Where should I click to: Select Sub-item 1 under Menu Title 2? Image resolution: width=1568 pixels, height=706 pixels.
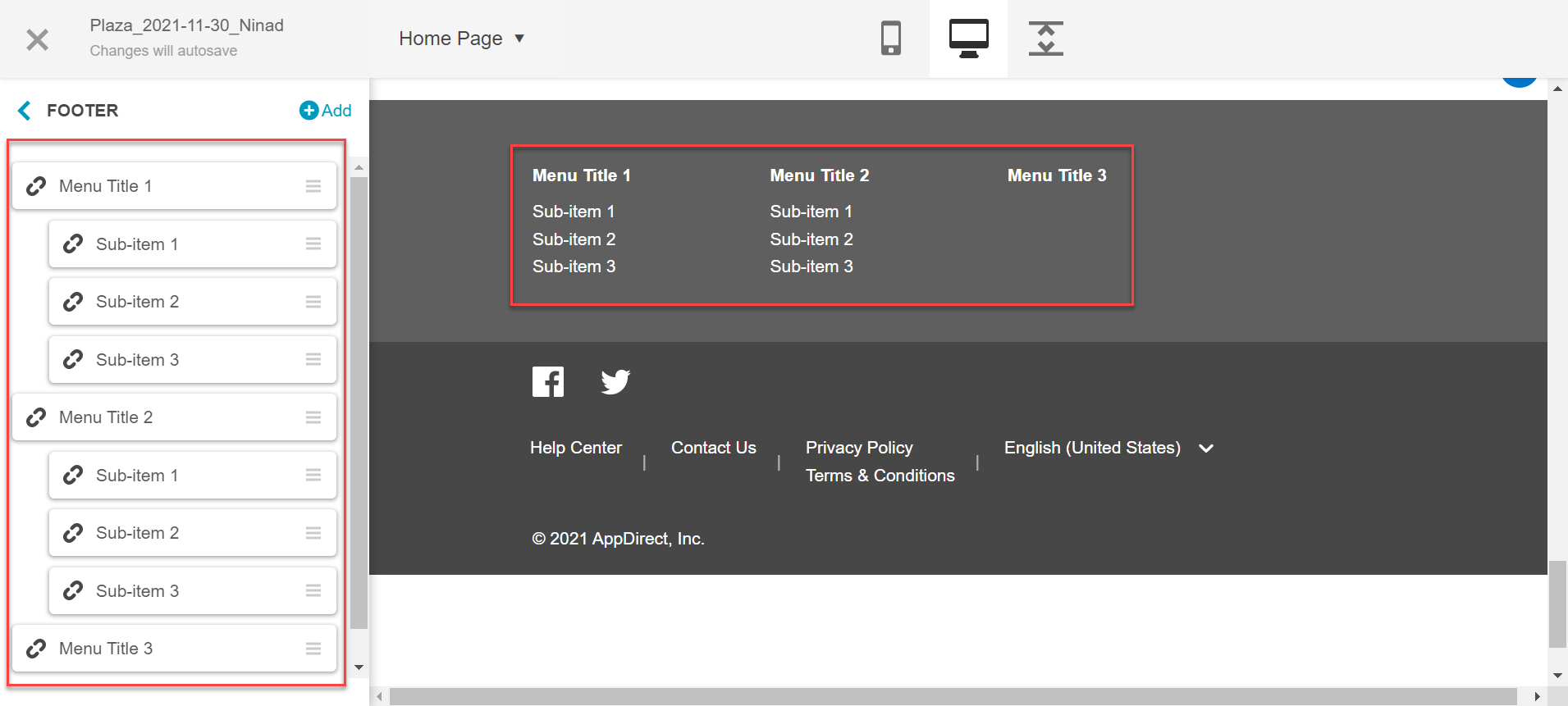click(193, 475)
